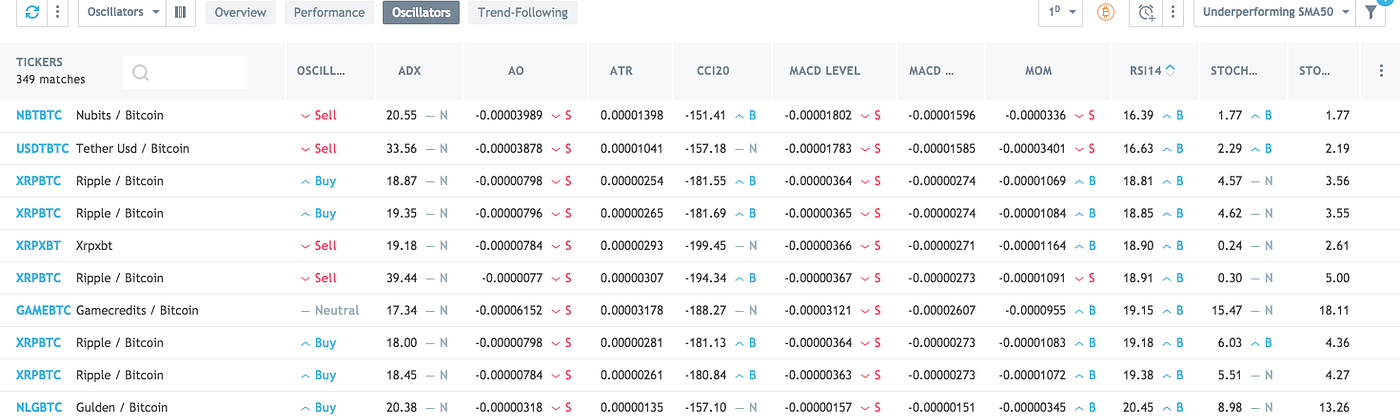Click the description 'Tether Usd / Bitcoin'

click(x=133, y=149)
